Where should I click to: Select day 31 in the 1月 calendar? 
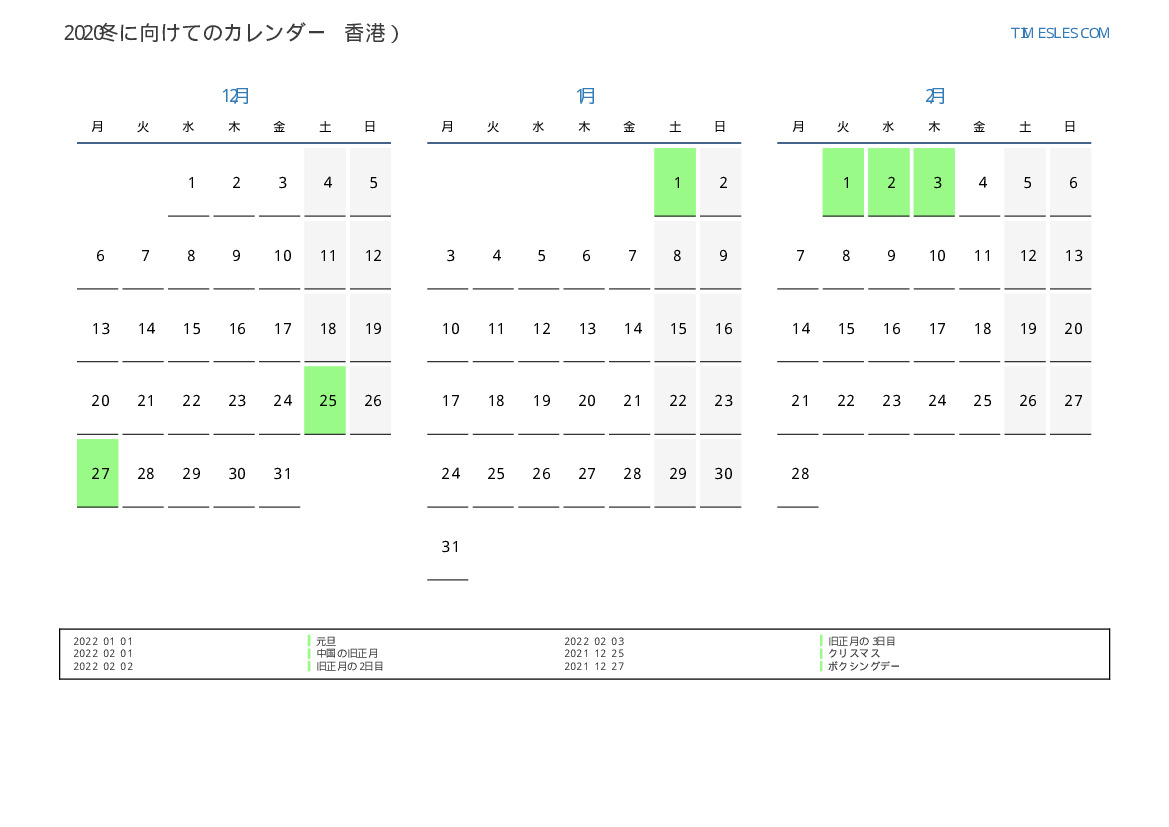click(448, 547)
